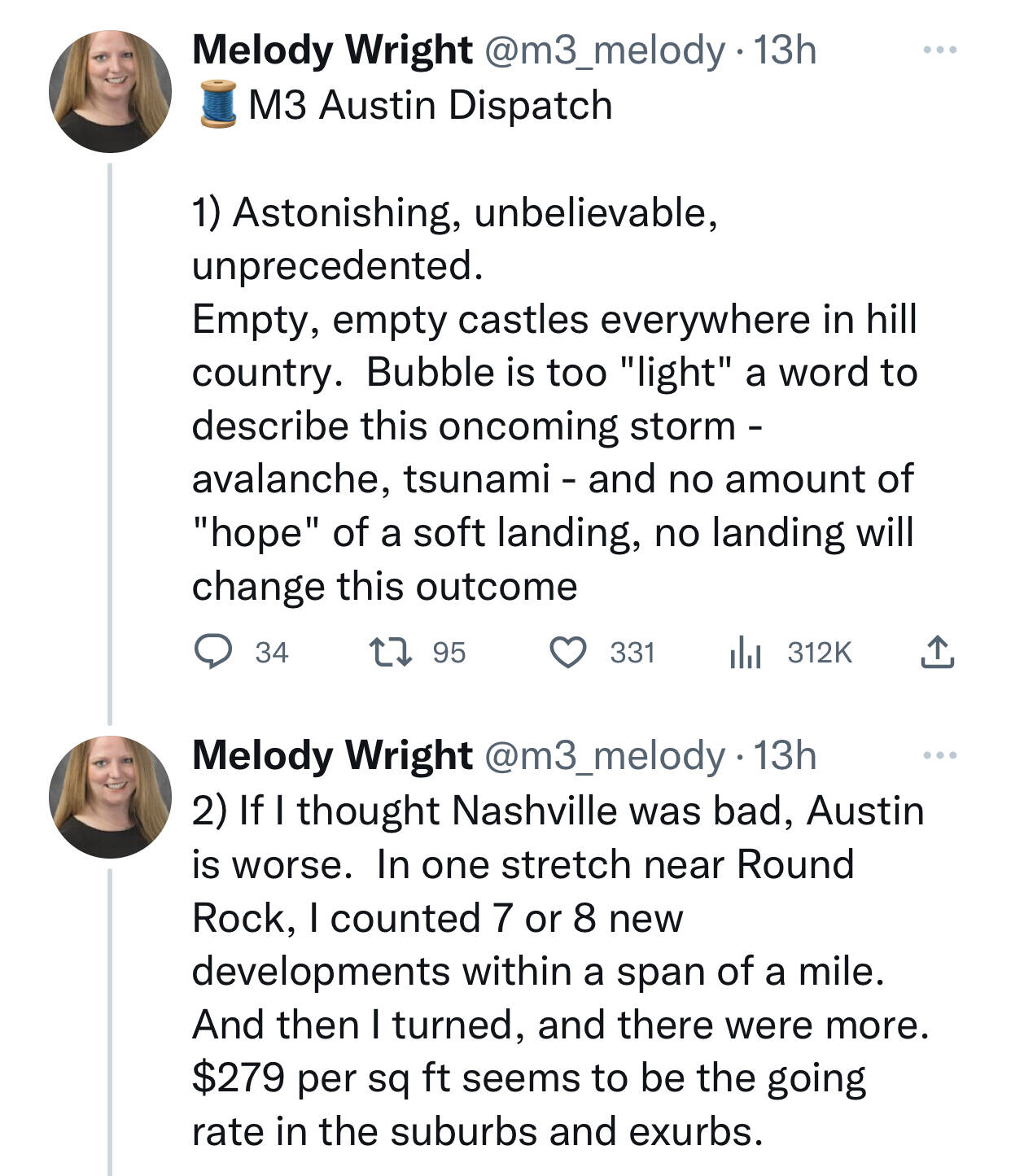This screenshot has height=1176, width=1011.
Task: Visit @m3_melody handle on second tweet
Action: [604, 756]
